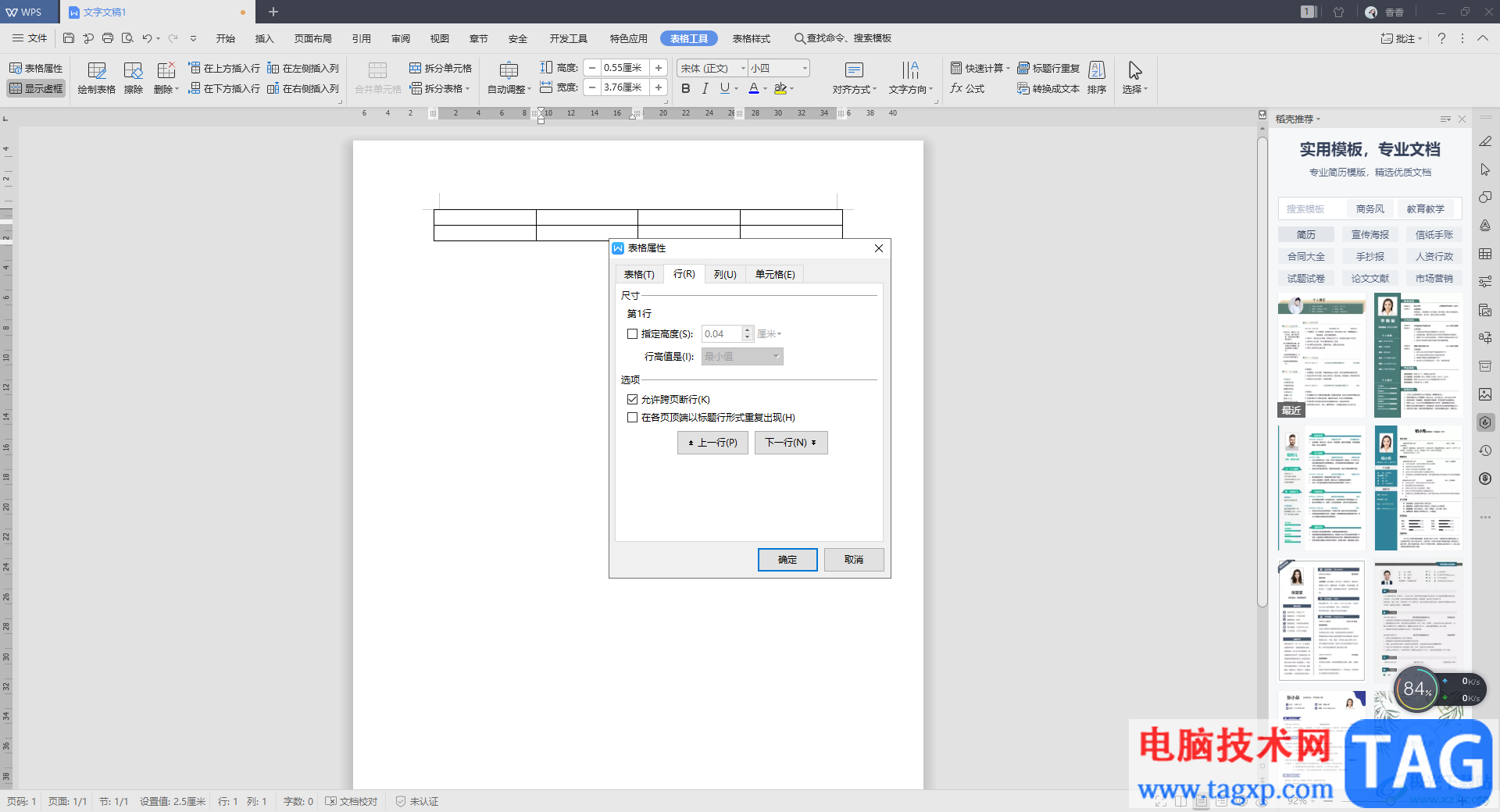The height and width of the screenshot is (812, 1500).
Task: Click the text highlight color swatch
Action: (x=780, y=89)
